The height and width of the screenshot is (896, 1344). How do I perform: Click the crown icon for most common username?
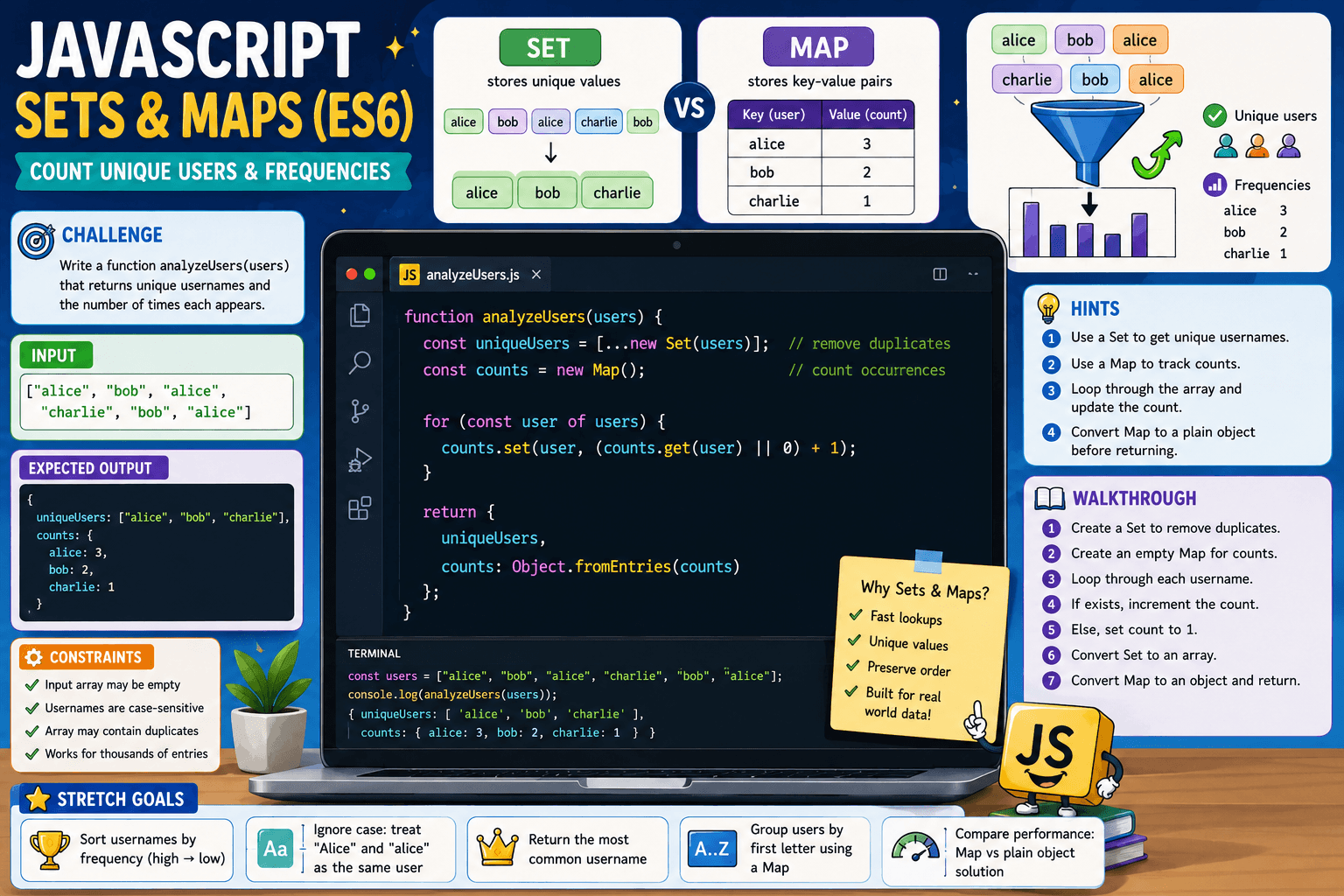click(x=497, y=848)
